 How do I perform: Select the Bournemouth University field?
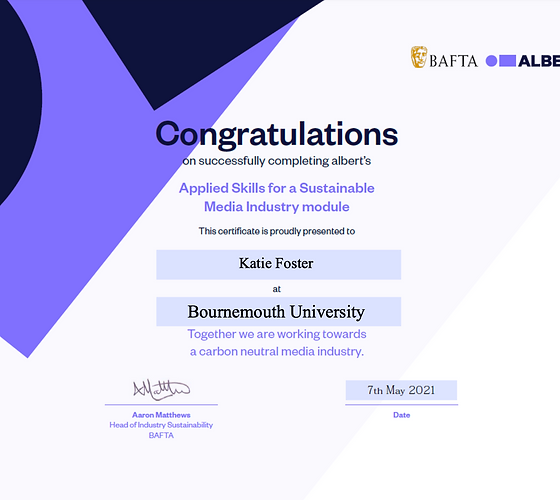point(279,311)
